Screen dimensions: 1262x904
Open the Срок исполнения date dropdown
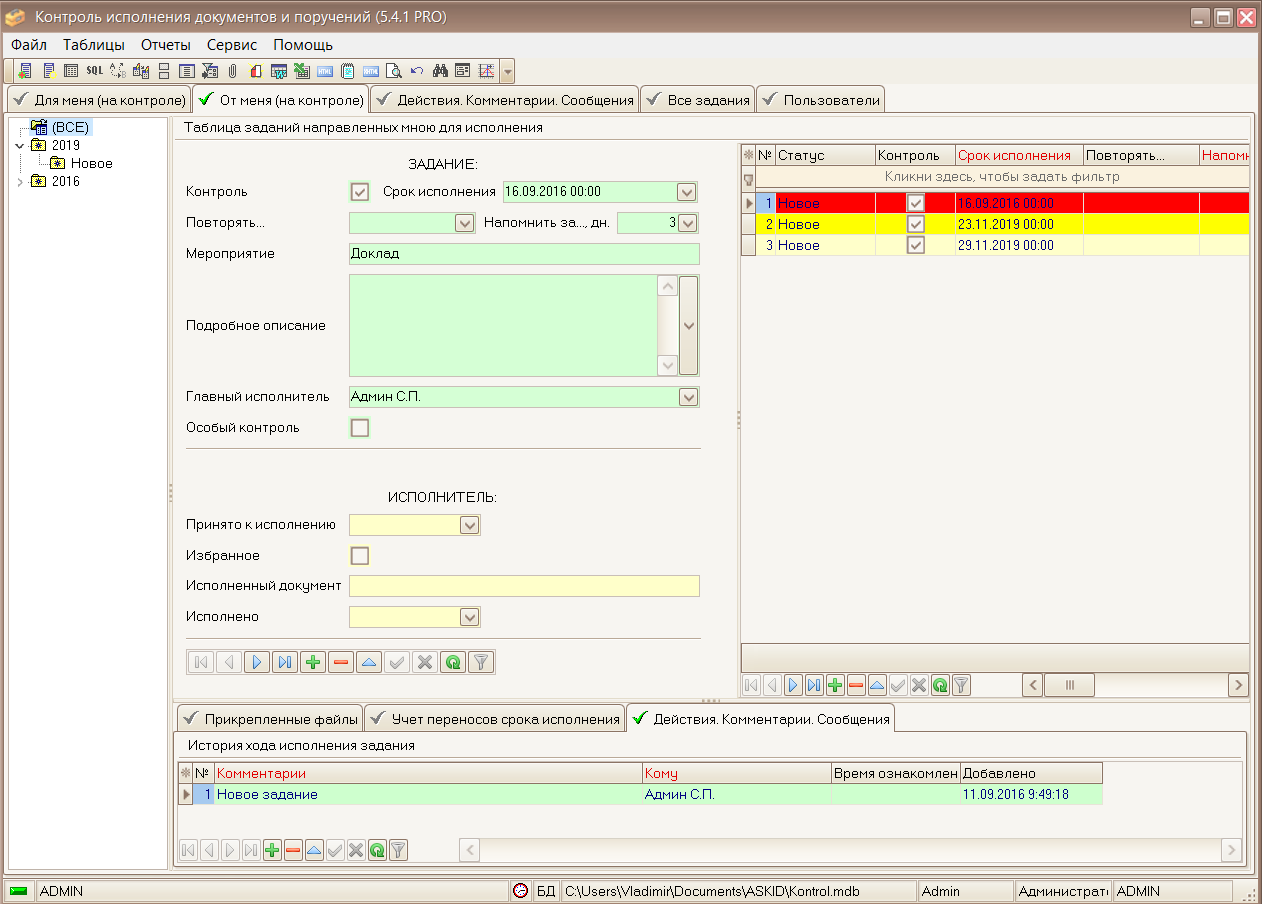686,192
